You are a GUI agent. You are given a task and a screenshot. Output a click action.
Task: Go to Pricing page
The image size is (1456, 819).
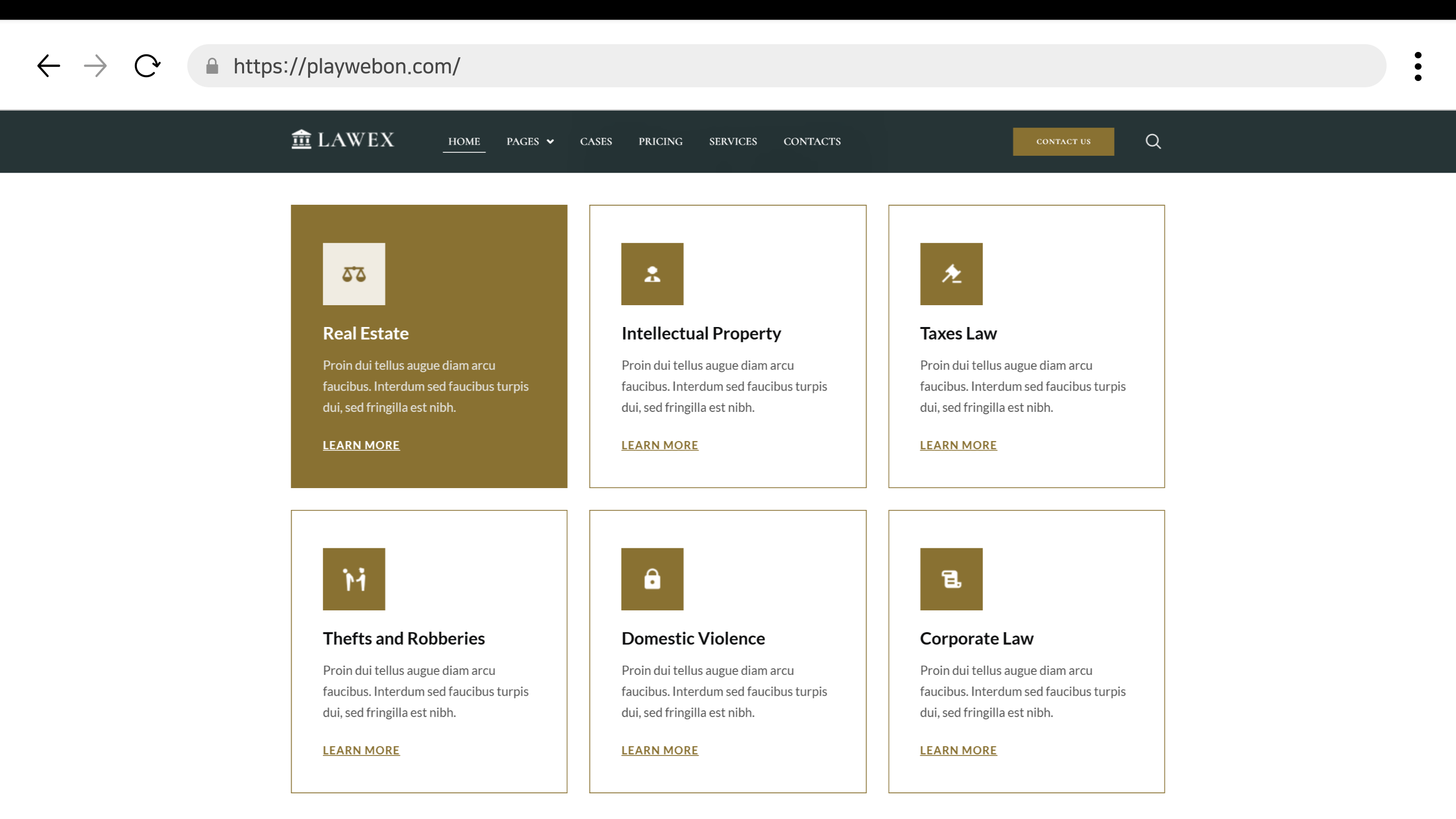(660, 141)
